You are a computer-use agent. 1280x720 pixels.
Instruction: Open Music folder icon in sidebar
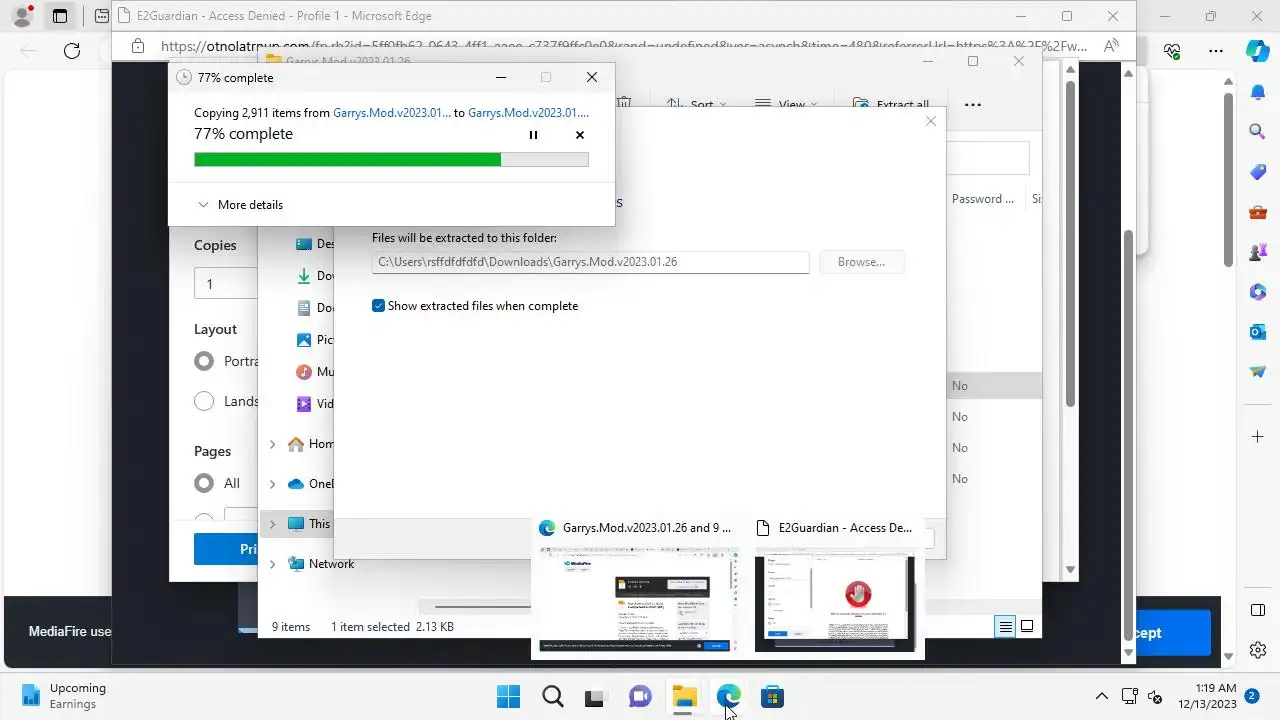tap(304, 372)
